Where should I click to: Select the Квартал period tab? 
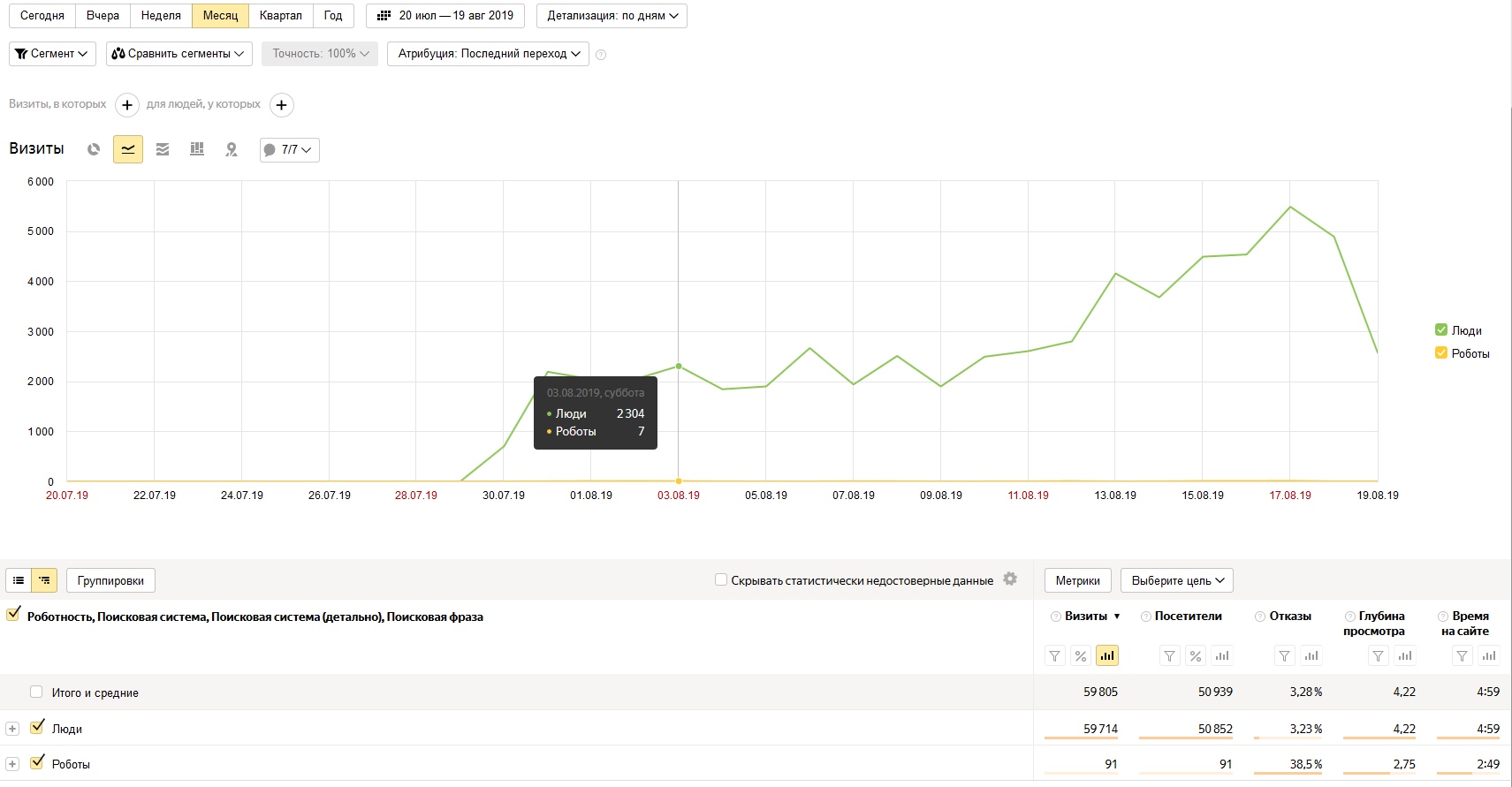pyautogui.click(x=280, y=16)
